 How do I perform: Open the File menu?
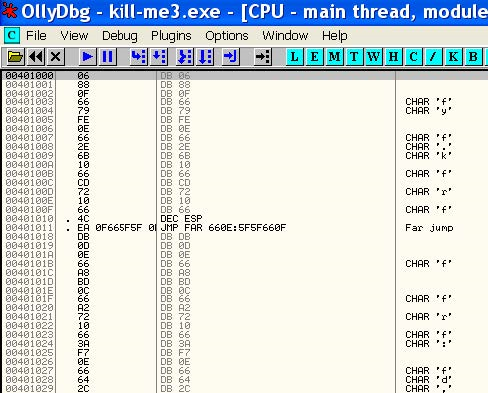point(36,36)
